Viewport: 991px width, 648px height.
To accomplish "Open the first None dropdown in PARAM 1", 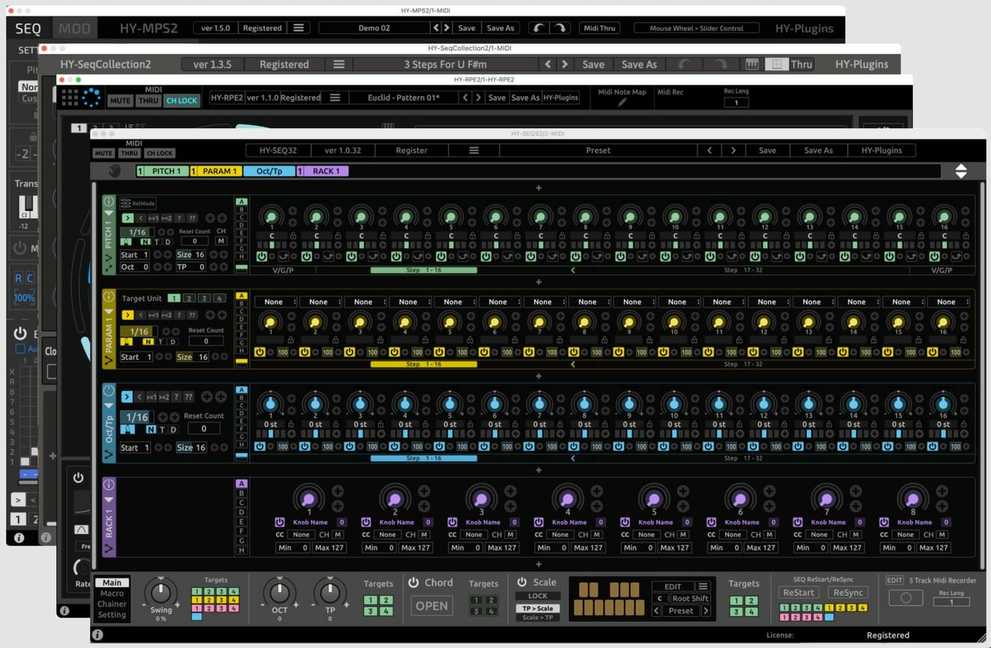I will pyautogui.click(x=273, y=302).
